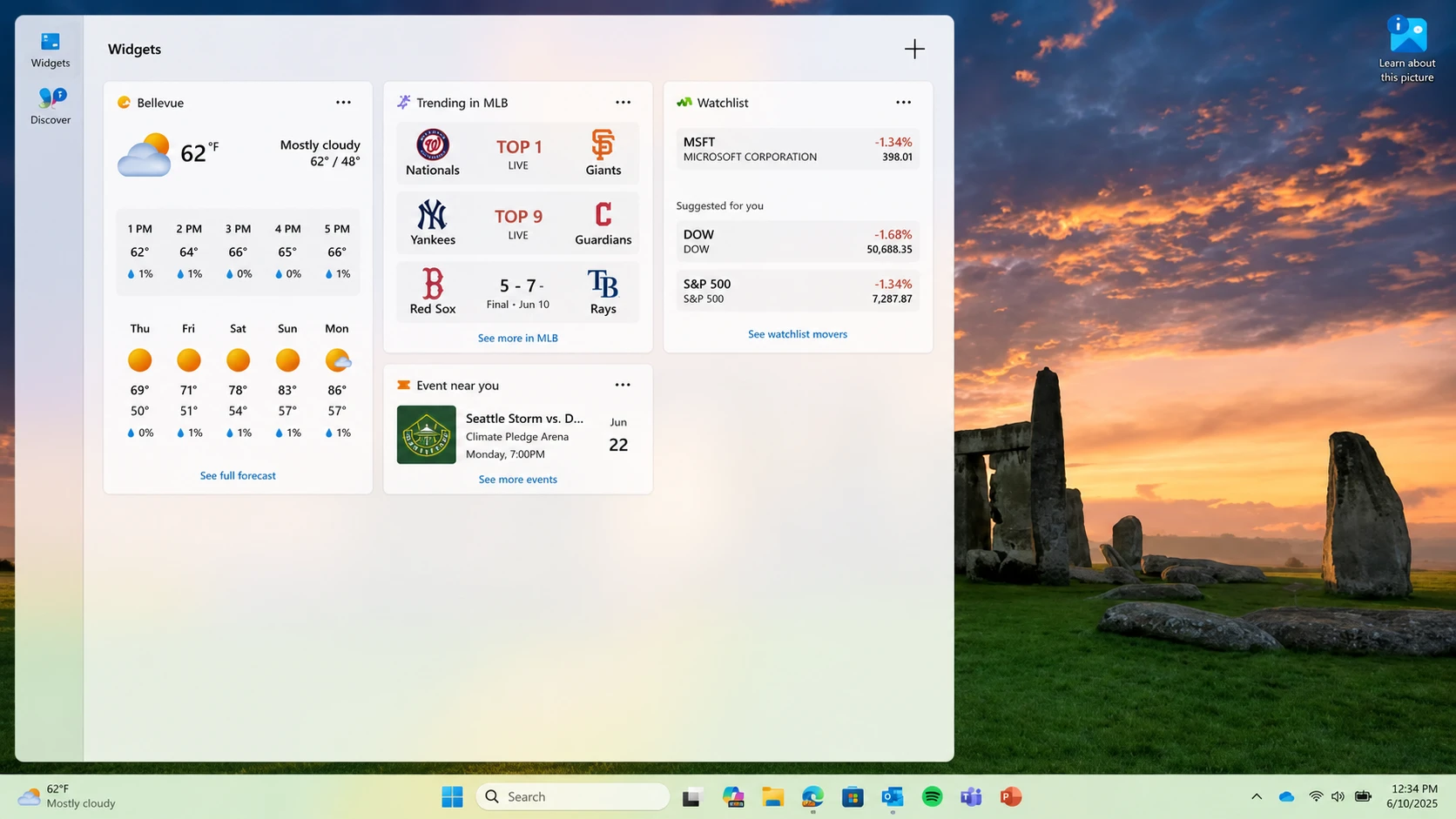1456x819 pixels.
Task: Open the MSFT Microsoft Corporation stock row
Action: [x=798, y=149]
